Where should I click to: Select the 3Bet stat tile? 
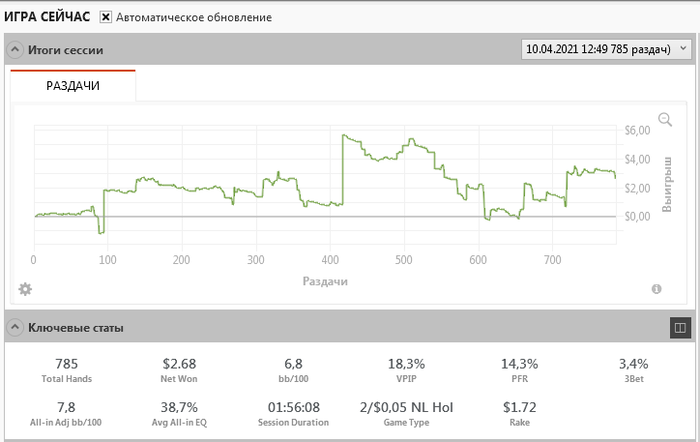pos(634,370)
